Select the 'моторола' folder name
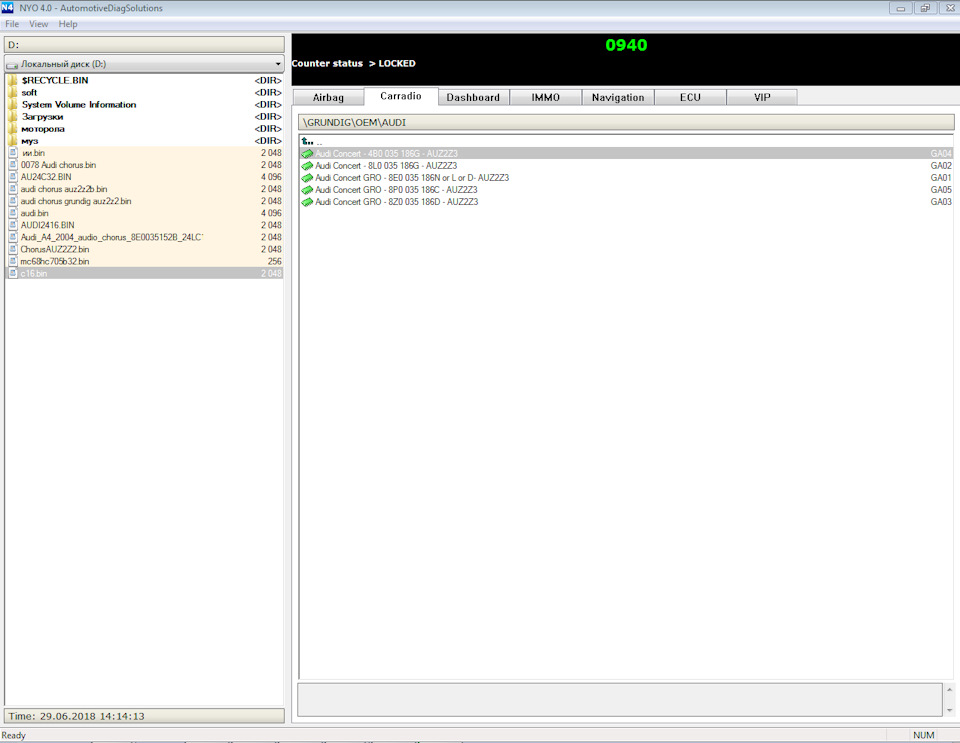This screenshot has width=960, height=743. point(43,129)
